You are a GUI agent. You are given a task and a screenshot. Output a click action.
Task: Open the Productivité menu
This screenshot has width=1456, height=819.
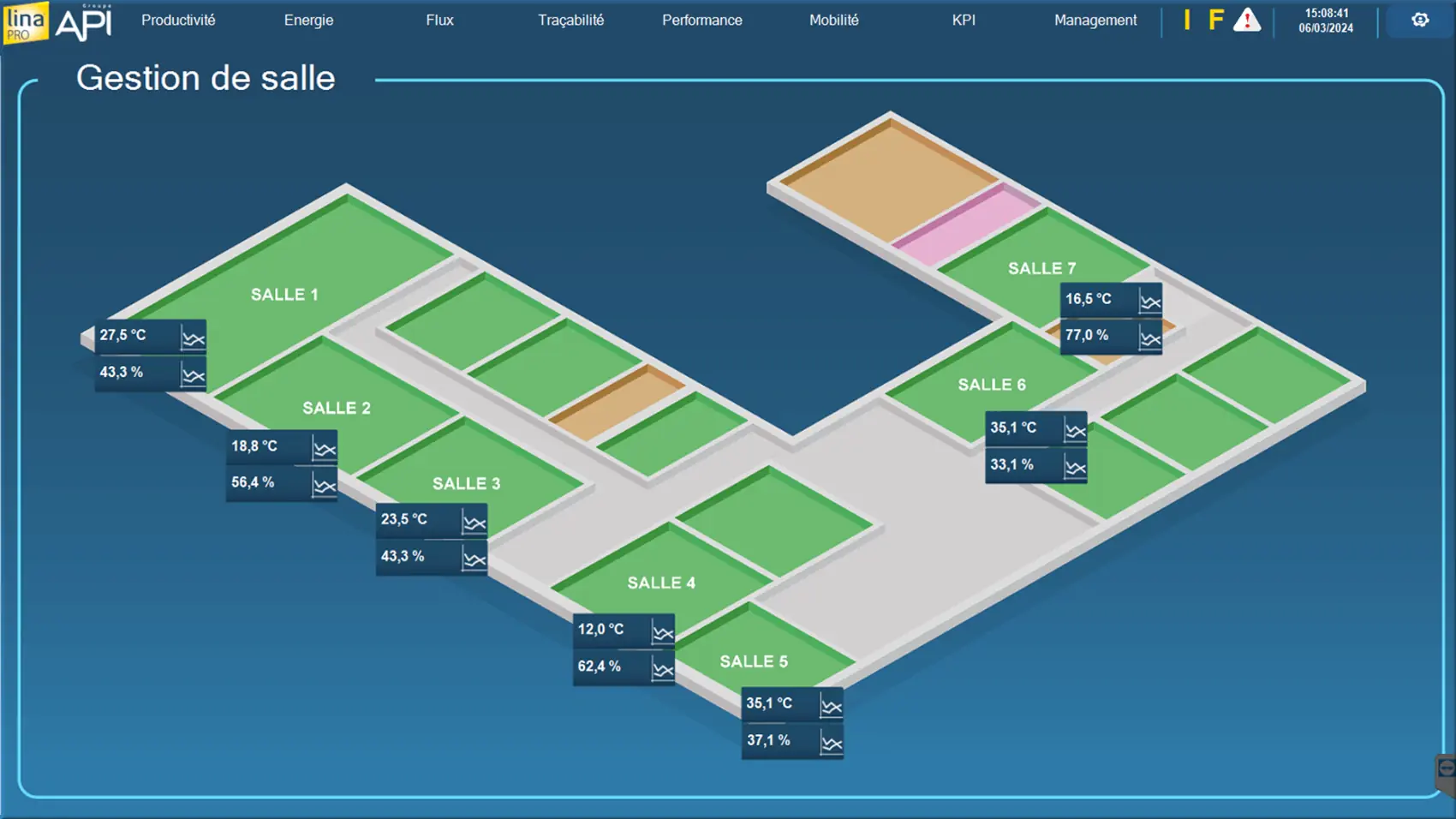tap(178, 20)
